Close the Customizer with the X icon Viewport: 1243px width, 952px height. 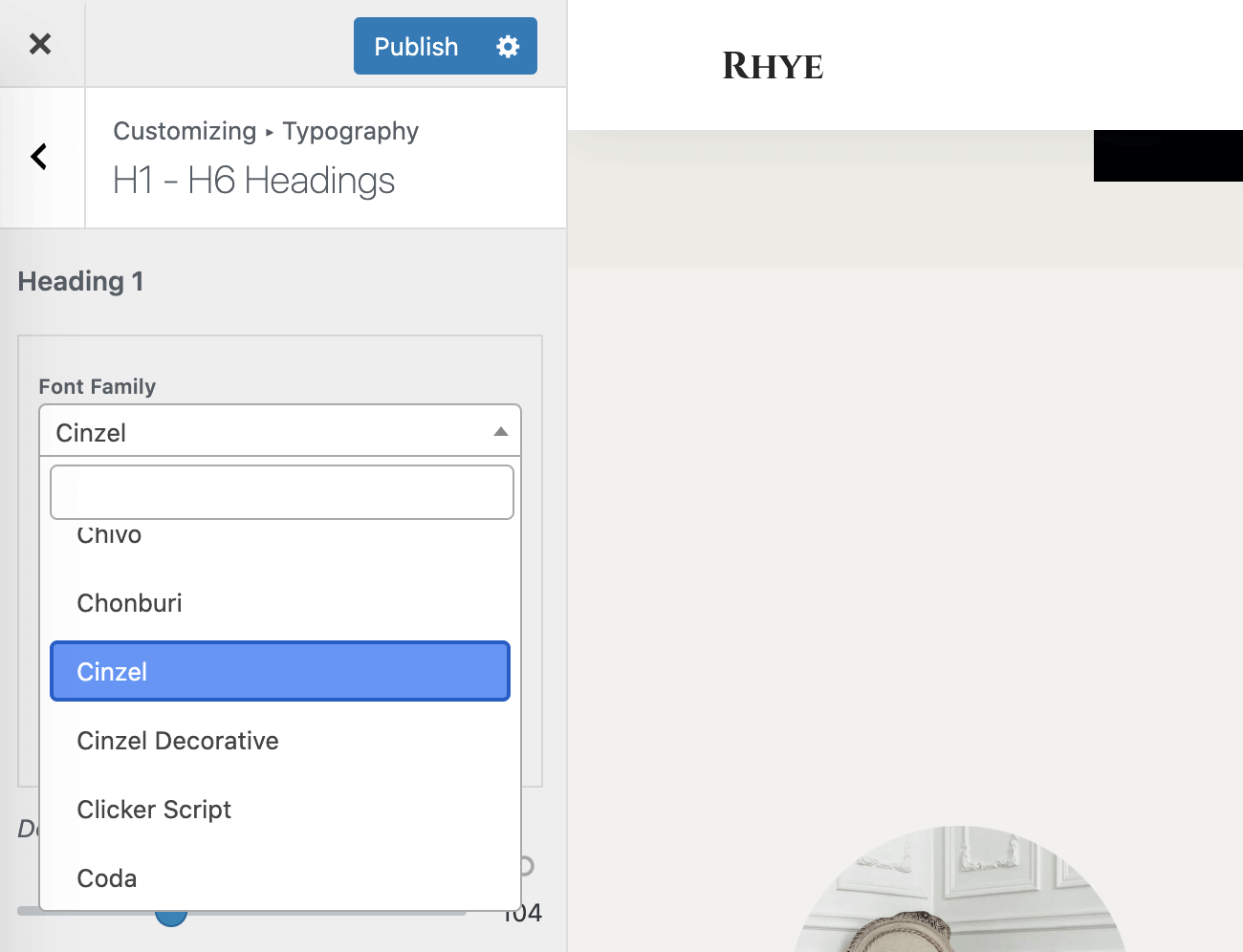click(x=40, y=44)
